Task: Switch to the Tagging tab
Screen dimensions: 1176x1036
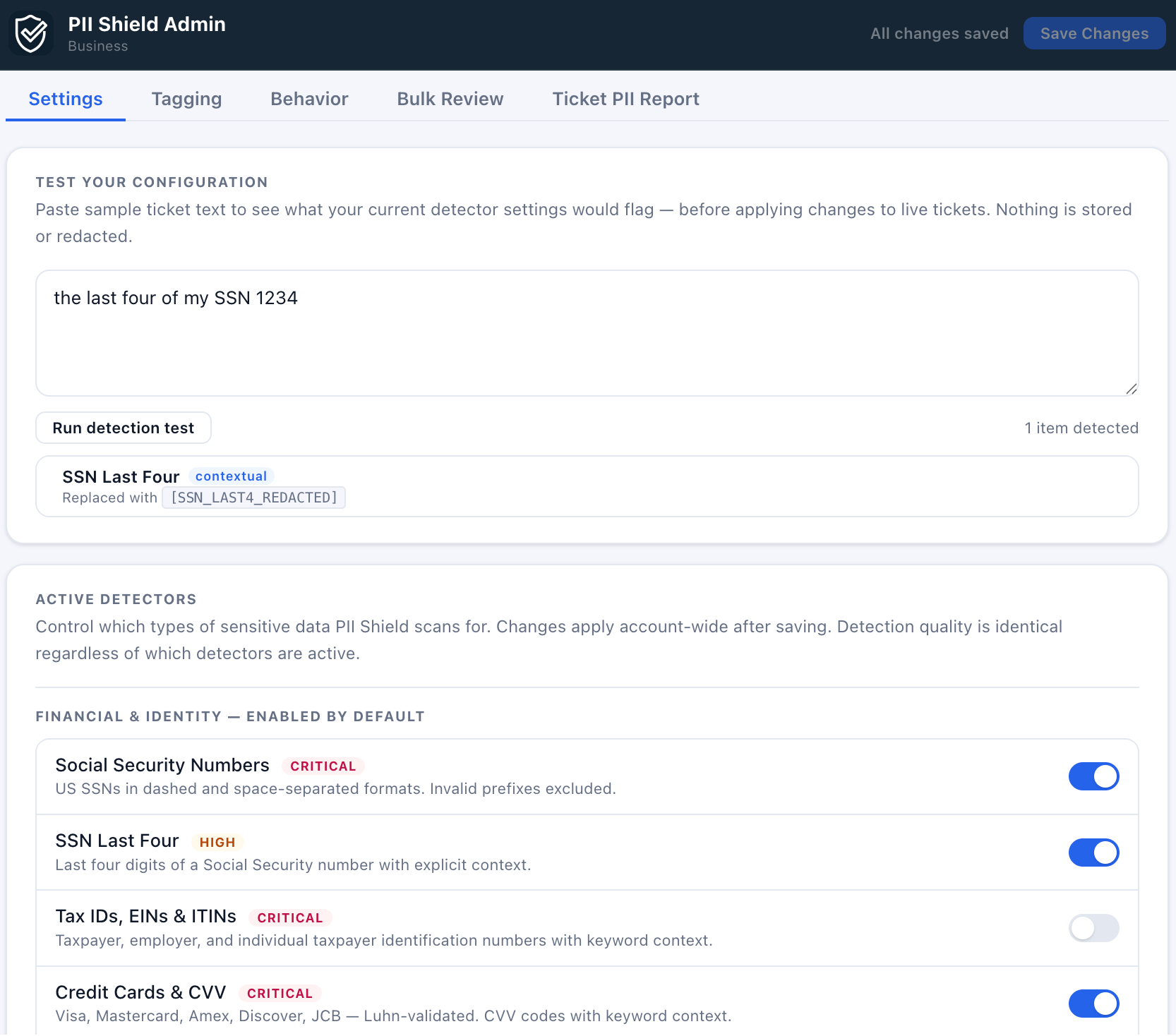Action: pos(186,99)
